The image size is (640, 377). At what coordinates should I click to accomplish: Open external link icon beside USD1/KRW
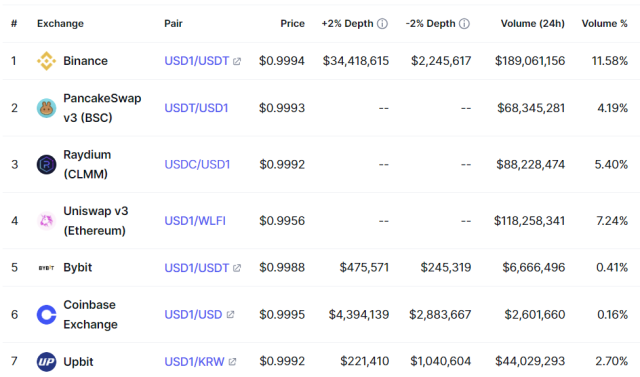[232, 362]
